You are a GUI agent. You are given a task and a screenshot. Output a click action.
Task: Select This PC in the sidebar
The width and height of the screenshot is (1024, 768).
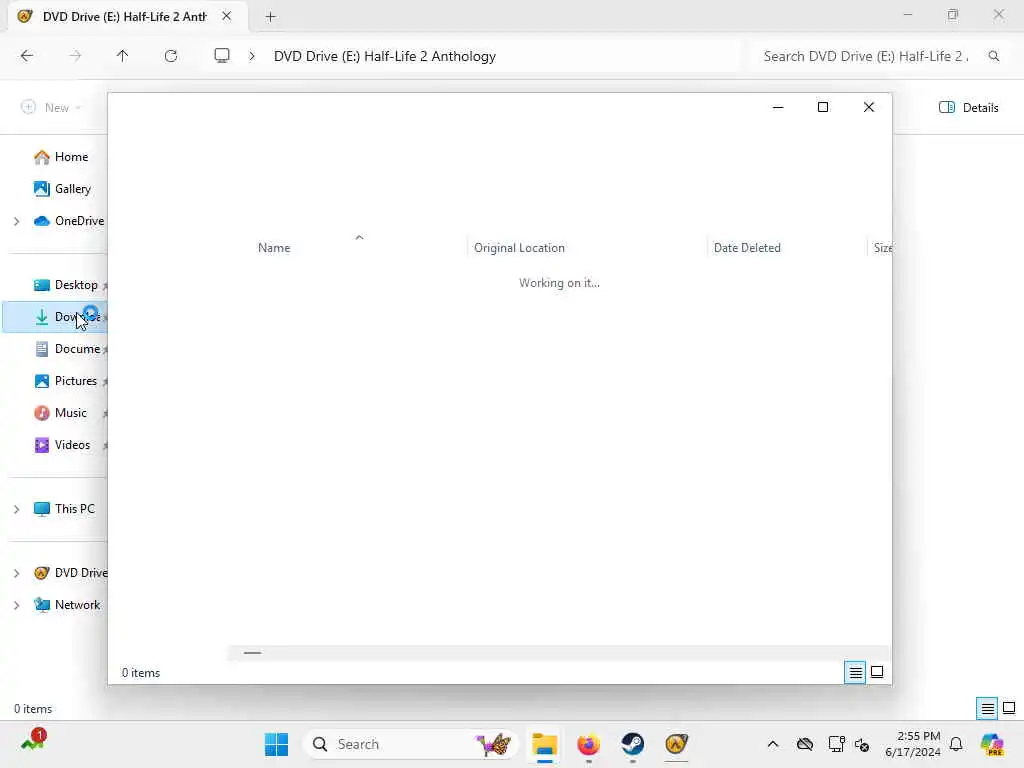[65, 509]
